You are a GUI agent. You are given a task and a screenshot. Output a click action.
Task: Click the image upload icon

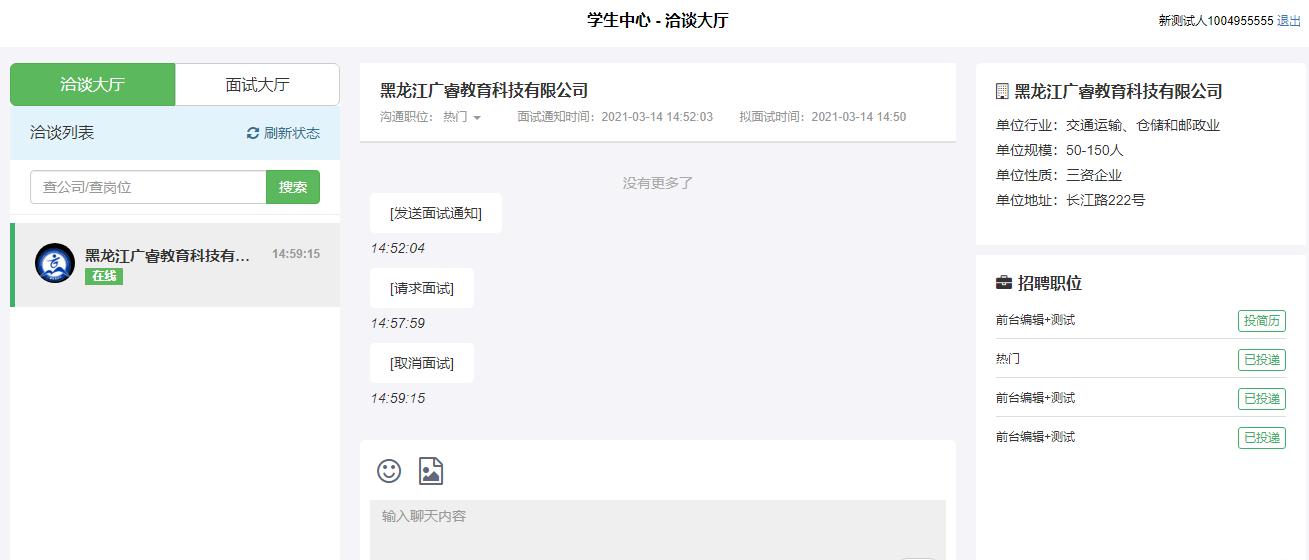(x=431, y=471)
